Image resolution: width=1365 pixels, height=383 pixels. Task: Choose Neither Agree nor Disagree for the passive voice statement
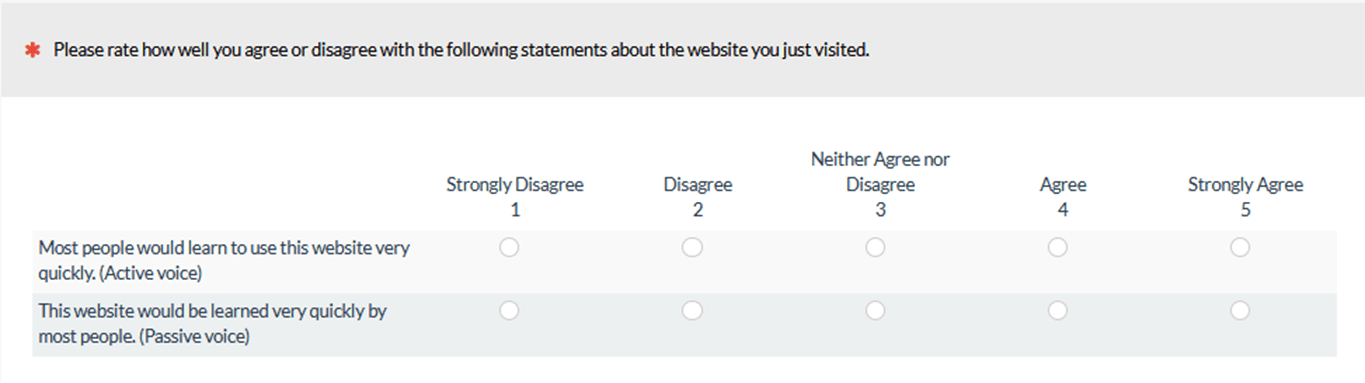coord(875,311)
